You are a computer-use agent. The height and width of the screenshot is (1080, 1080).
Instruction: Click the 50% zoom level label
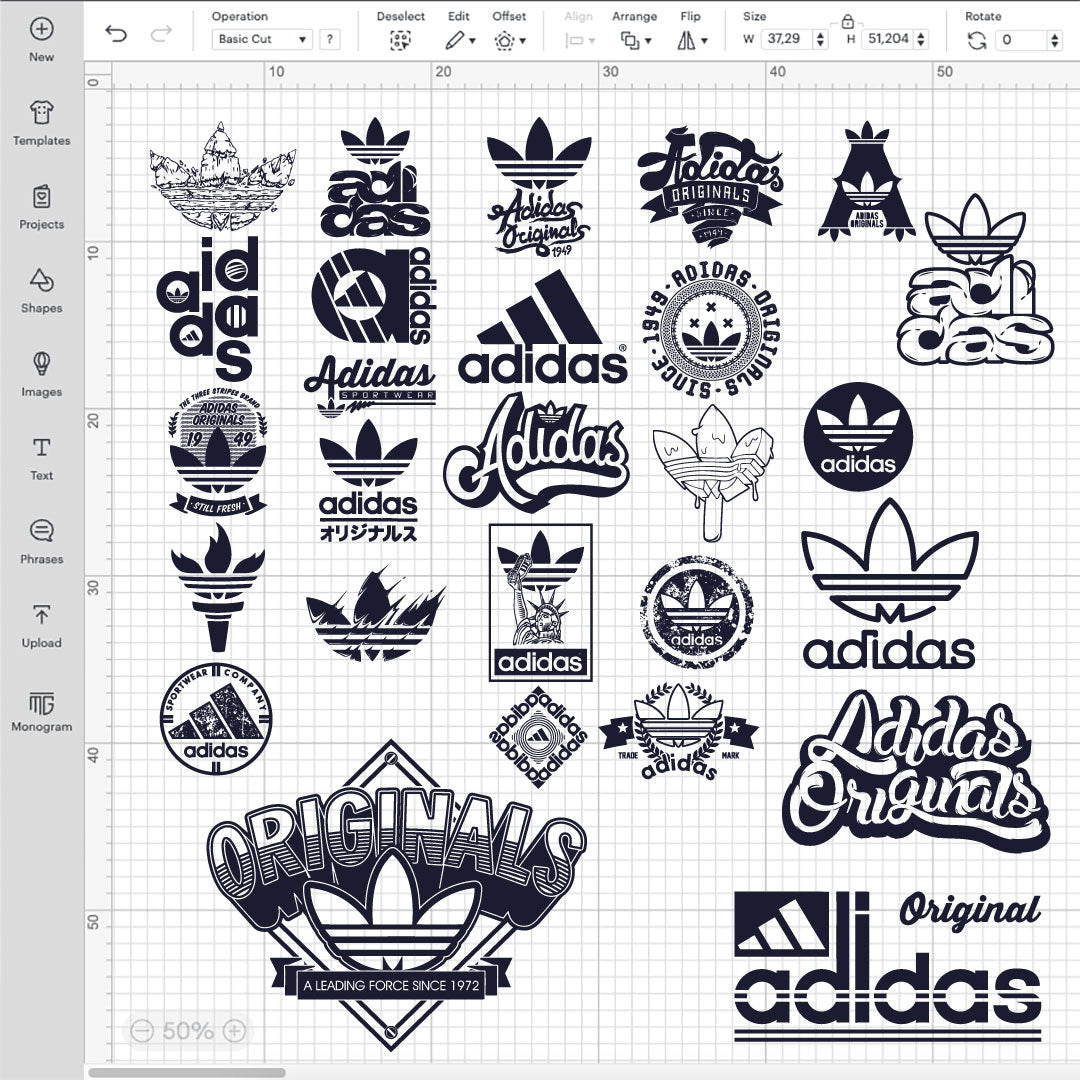coord(188,1030)
